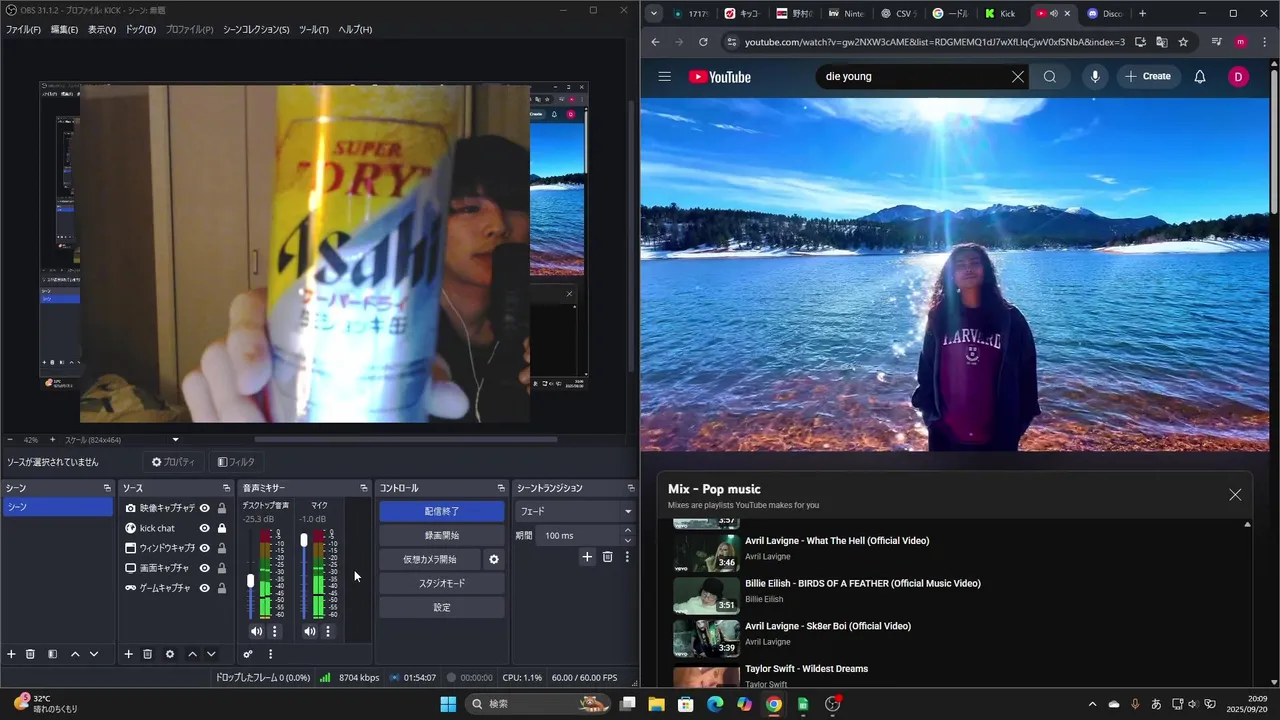Undock the シーン panel via float icon
The height and width of the screenshot is (720, 1280).
107,488
